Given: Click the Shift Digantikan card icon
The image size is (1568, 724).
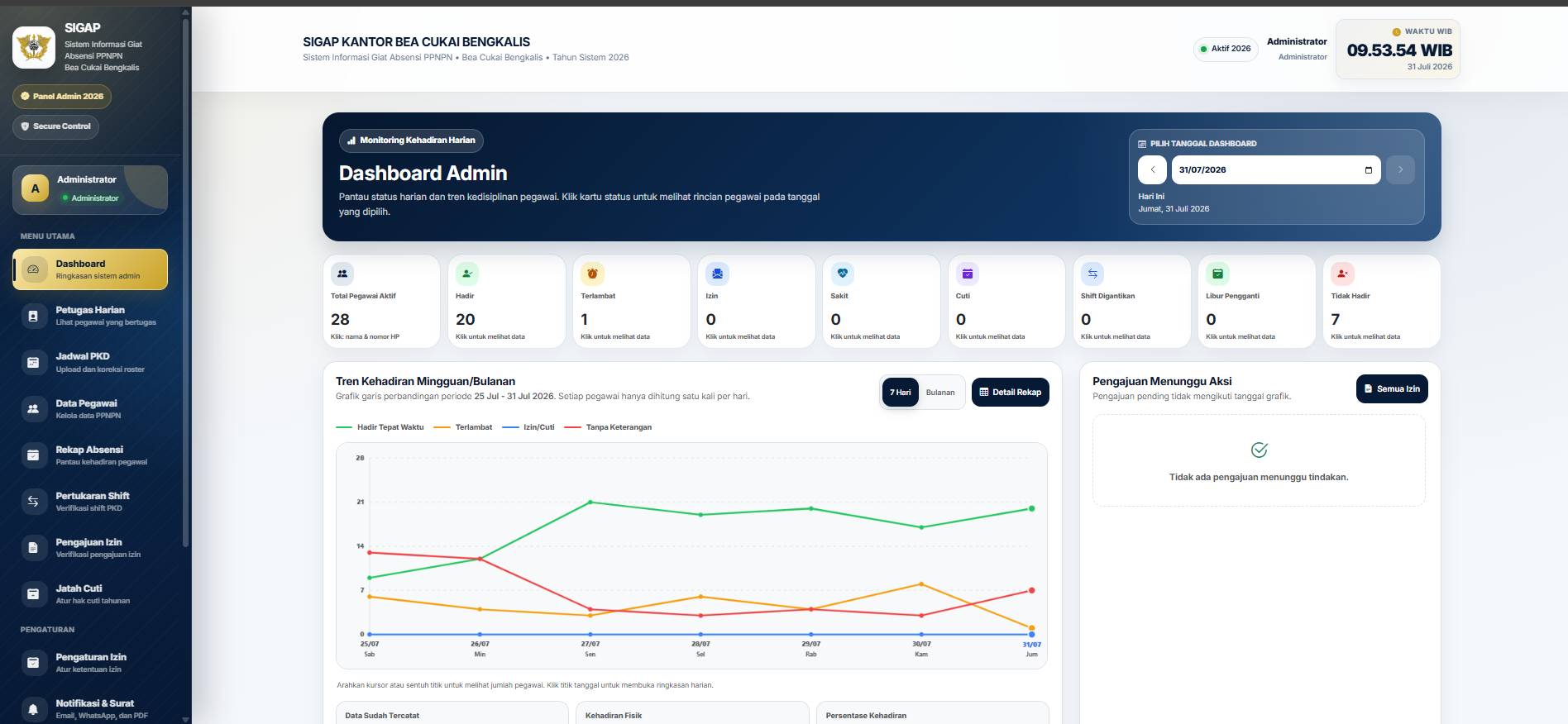Looking at the screenshot, I should [1092, 274].
